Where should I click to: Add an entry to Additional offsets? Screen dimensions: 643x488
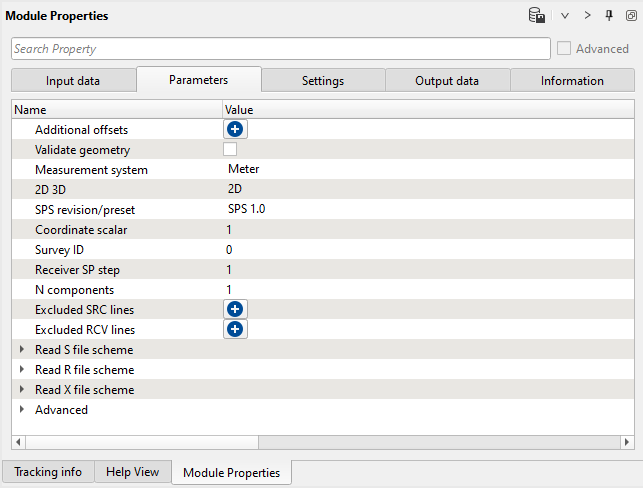pyautogui.click(x=235, y=129)
